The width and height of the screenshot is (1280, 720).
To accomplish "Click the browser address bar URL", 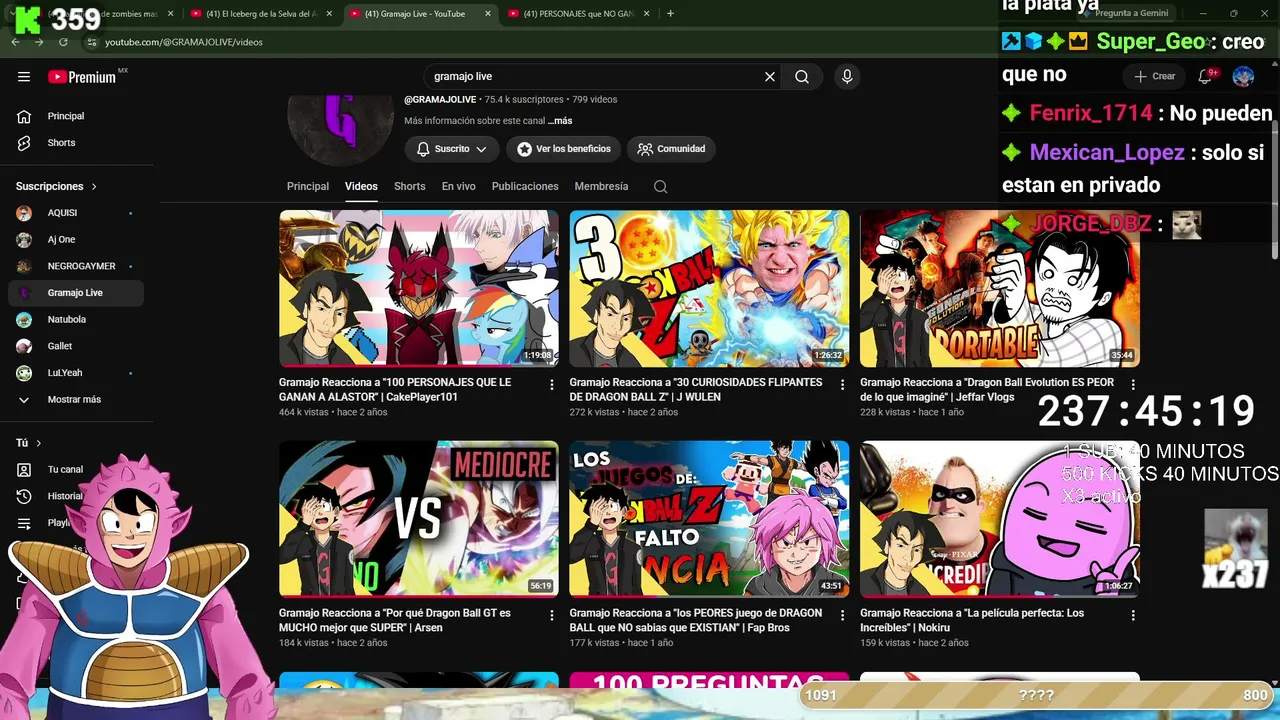I will (x=184, y=42).
